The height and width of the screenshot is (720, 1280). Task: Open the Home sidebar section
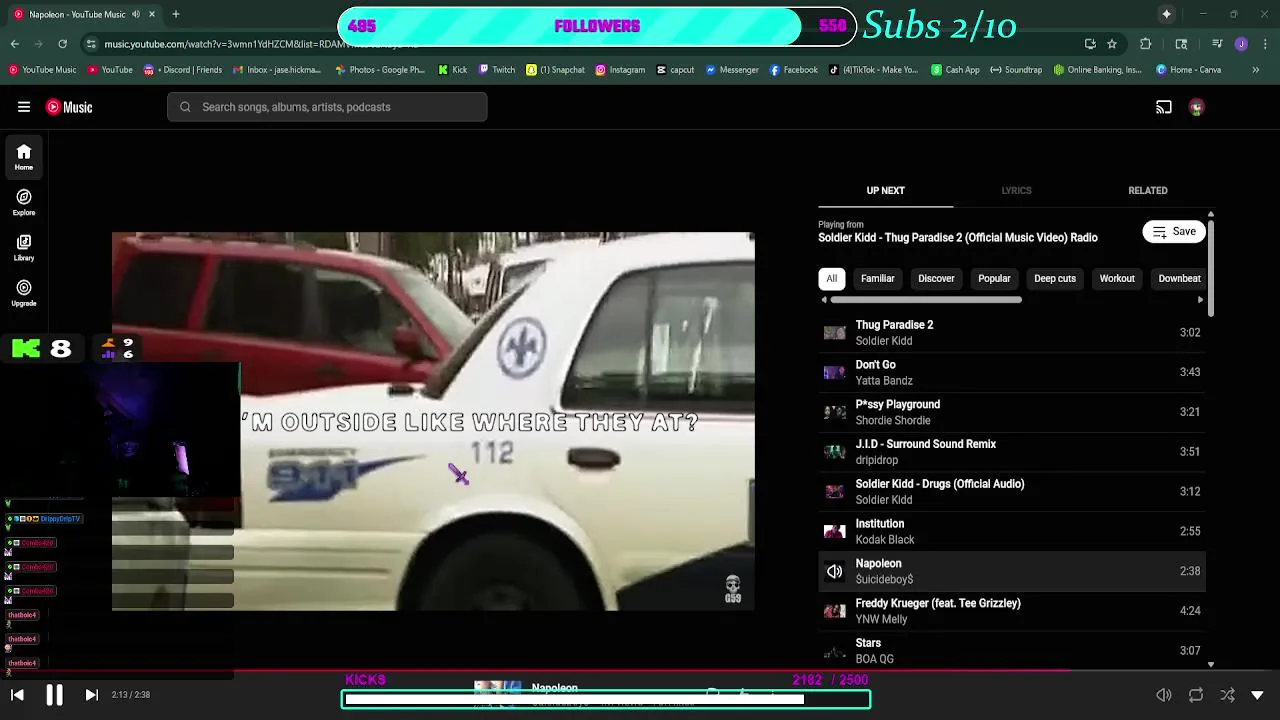coord(24,157)
